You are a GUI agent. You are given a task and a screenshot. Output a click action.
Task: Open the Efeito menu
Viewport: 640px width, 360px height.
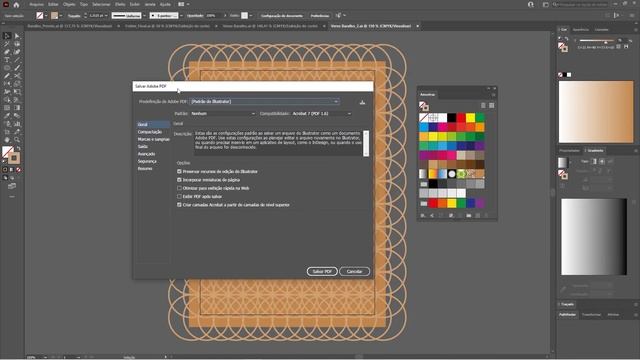(x=120, y=4)
